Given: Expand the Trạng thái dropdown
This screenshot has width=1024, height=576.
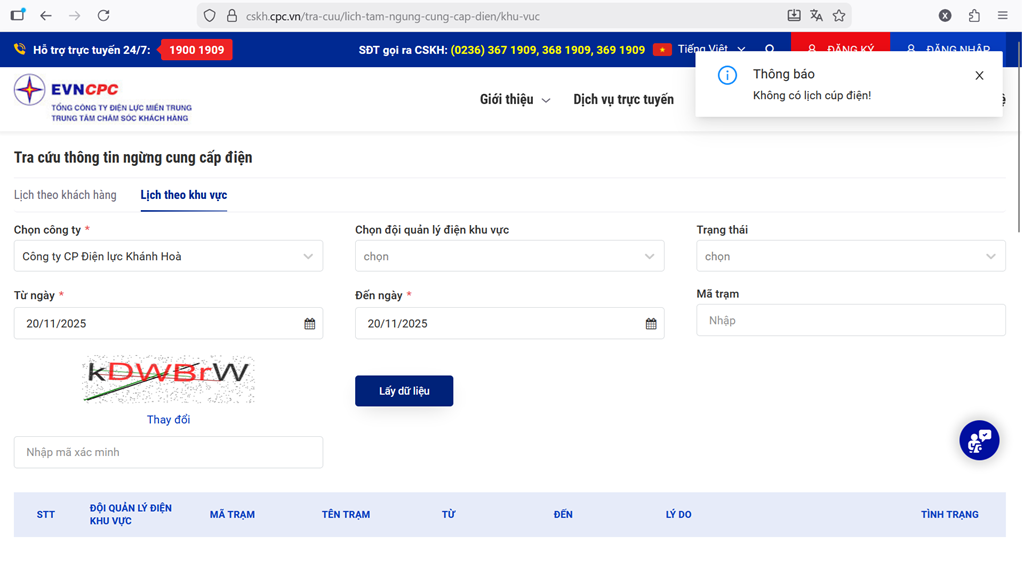Looking at the screenshot, I should pyautogui.click(x=850, y=256).
